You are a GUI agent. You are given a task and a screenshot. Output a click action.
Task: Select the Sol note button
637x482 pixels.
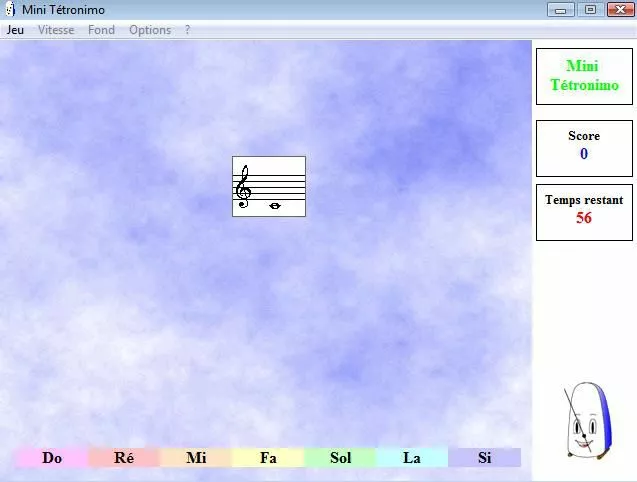(340, 458)
